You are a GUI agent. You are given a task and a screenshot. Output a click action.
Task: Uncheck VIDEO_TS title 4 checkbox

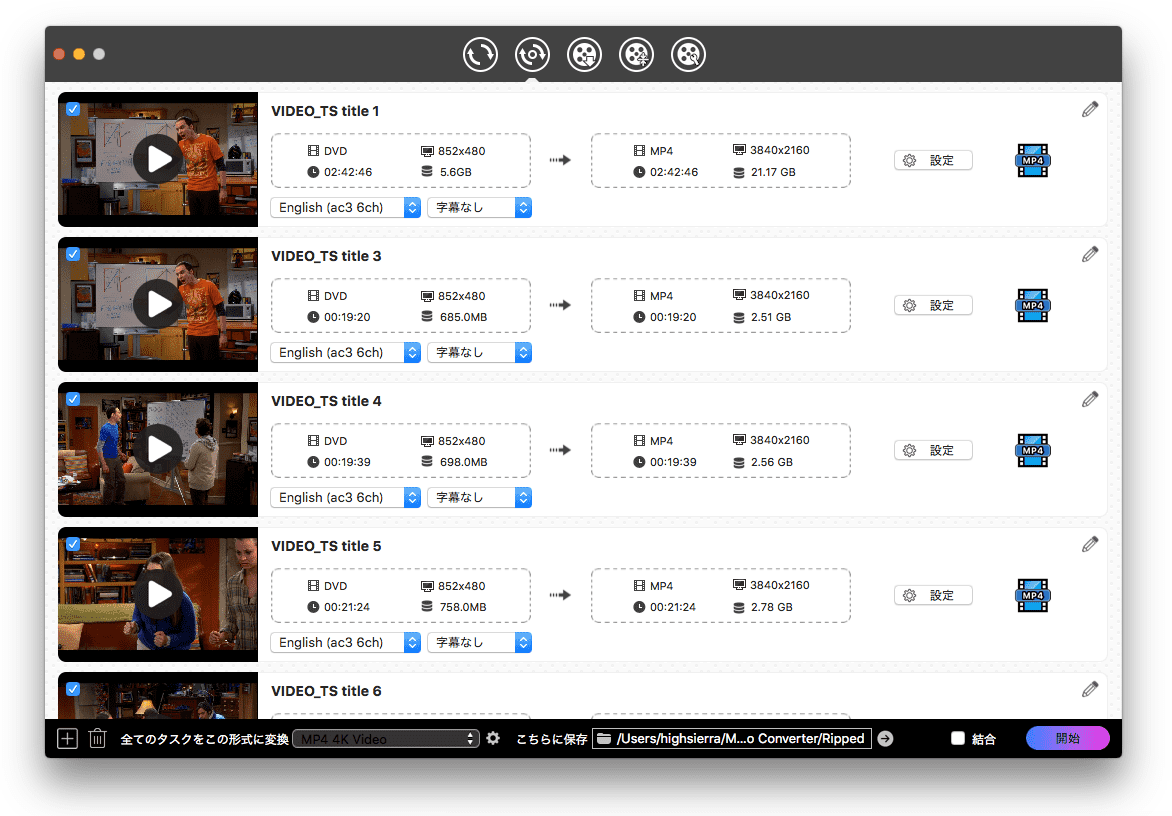[73, 399]
